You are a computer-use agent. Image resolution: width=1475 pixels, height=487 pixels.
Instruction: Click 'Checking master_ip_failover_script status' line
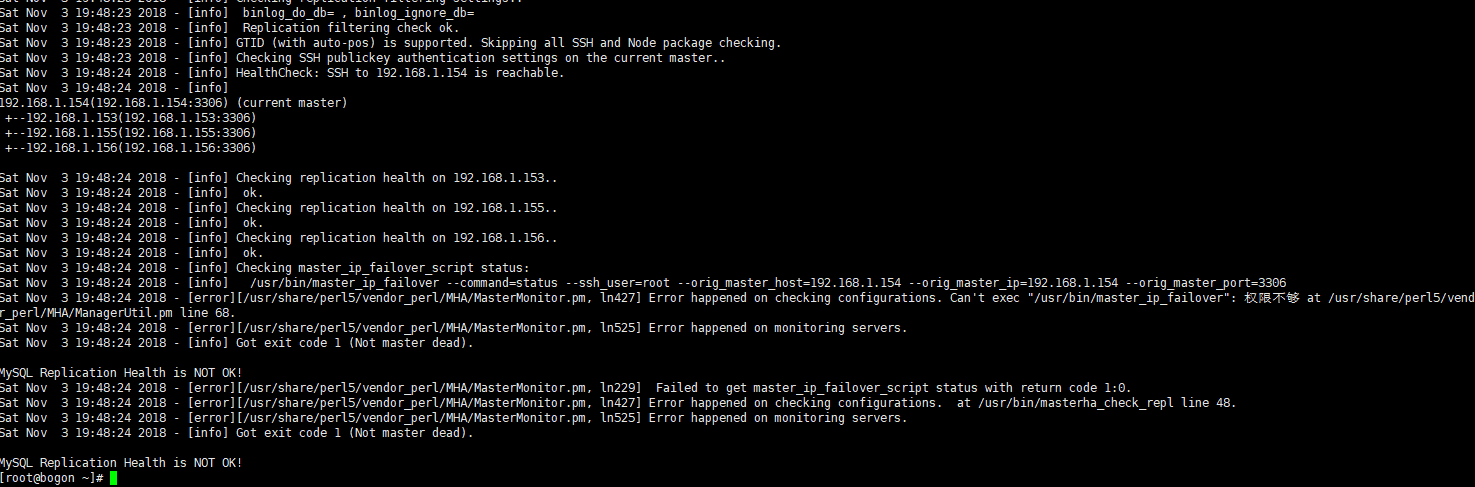click(x=382, y=268)
